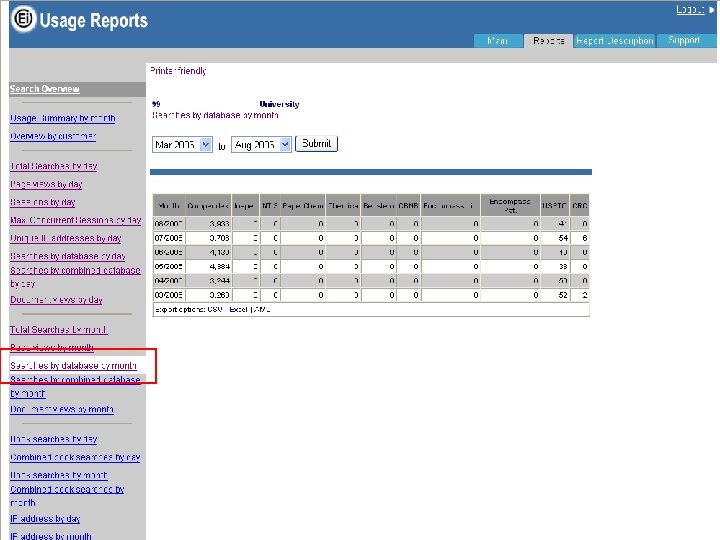
Task: Click the Chimica column header
Action: 343,206
